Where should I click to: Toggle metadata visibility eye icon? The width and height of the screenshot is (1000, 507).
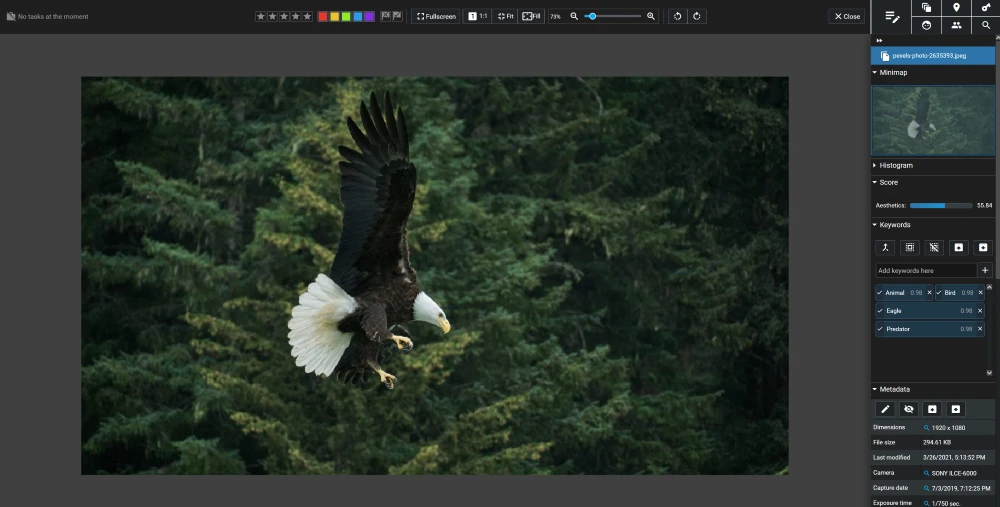tap(909, 409)
